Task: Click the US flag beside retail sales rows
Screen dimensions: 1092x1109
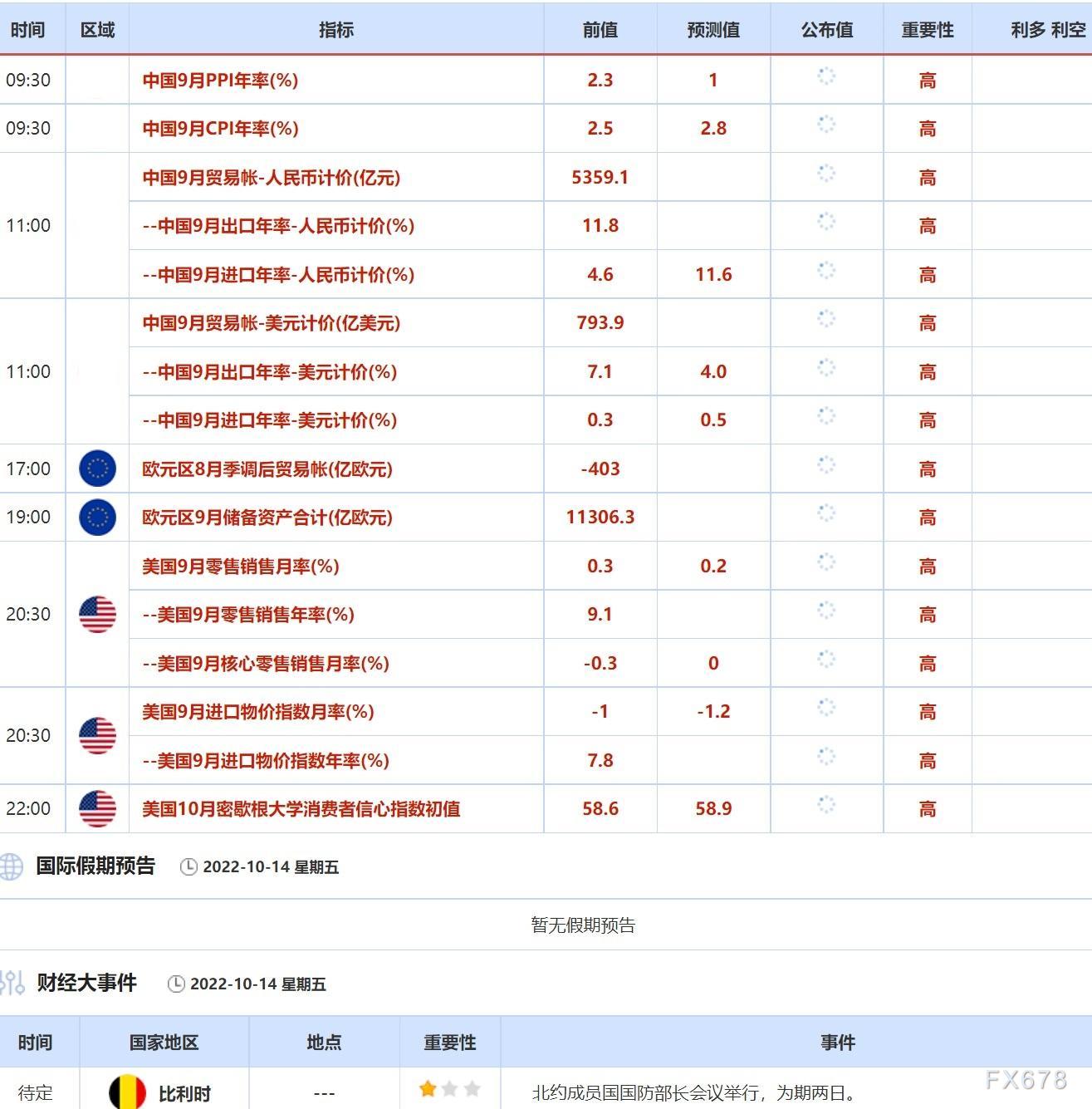Action: (97, 614)
